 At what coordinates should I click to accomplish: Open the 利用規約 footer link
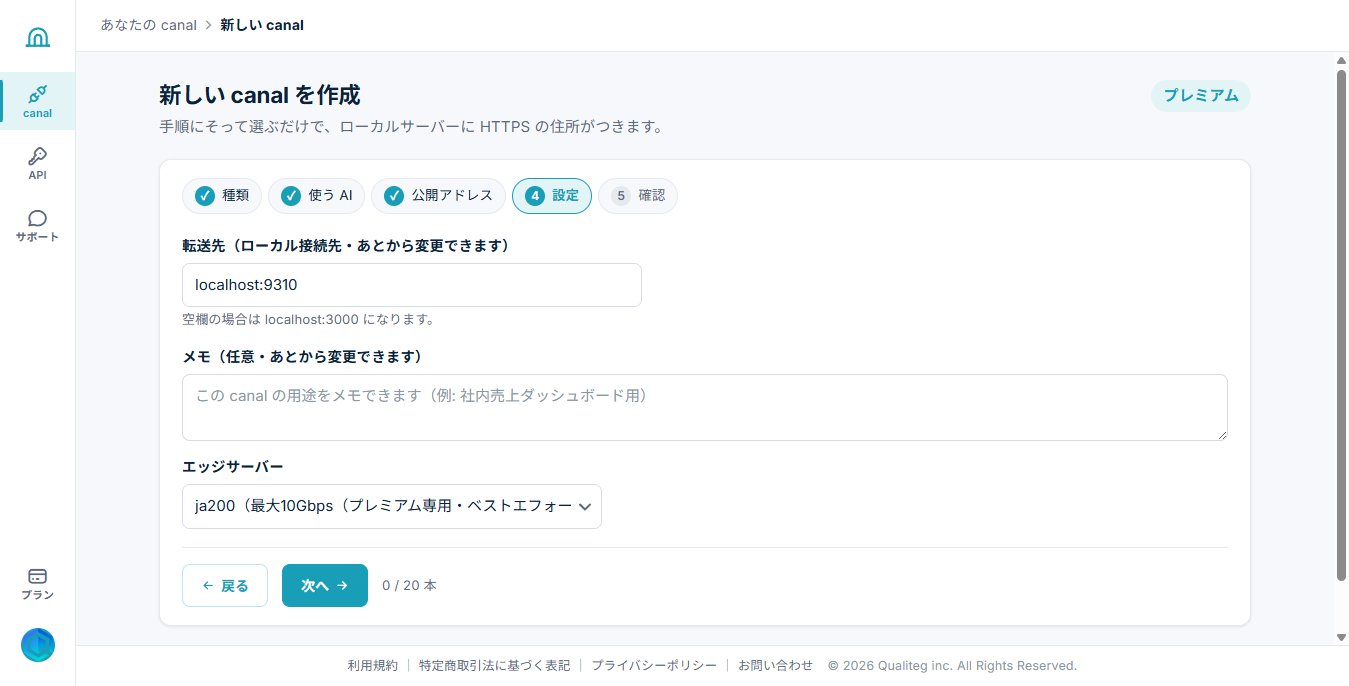[373, 666]
